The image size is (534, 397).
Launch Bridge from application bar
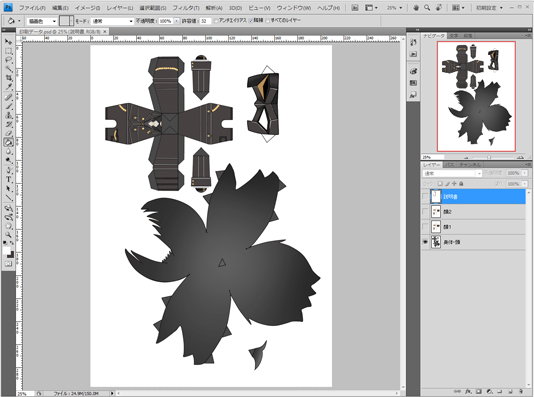pos(355,7)
